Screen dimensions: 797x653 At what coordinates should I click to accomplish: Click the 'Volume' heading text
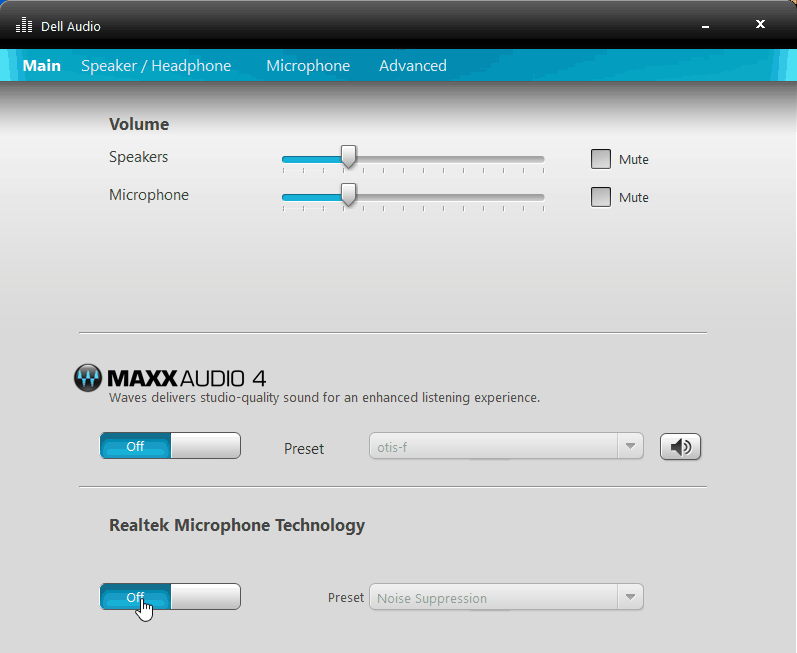(x=139, y=124)
